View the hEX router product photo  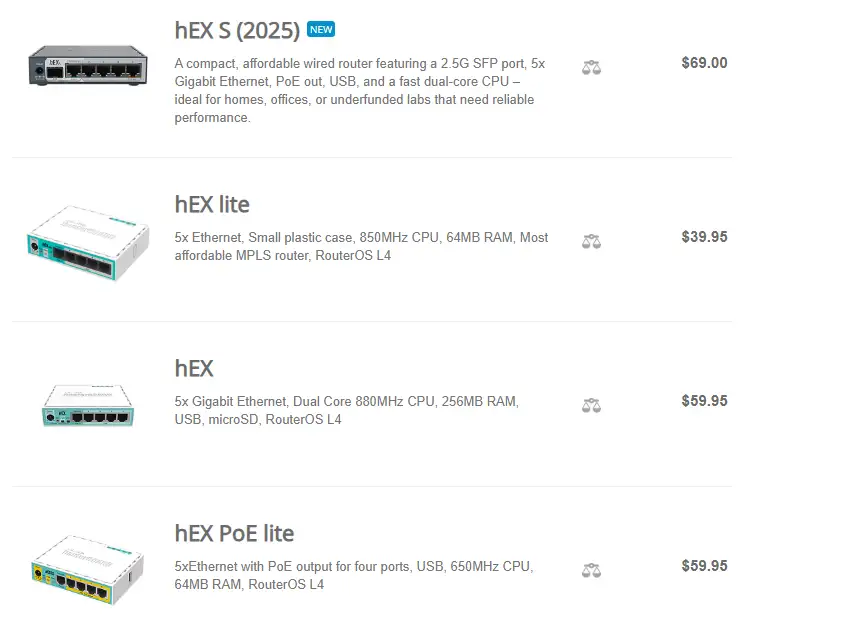(87, 405)
